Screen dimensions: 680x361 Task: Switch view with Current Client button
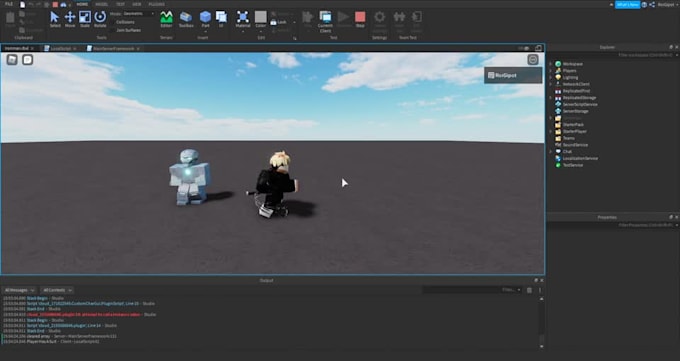[x=325, y=22]
